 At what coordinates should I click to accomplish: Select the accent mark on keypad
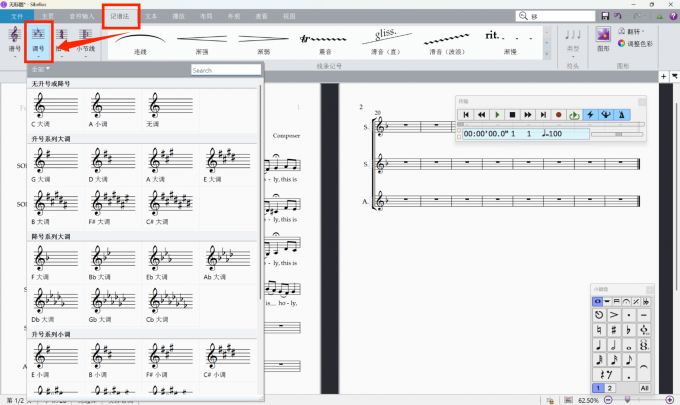tap(614, 315)
